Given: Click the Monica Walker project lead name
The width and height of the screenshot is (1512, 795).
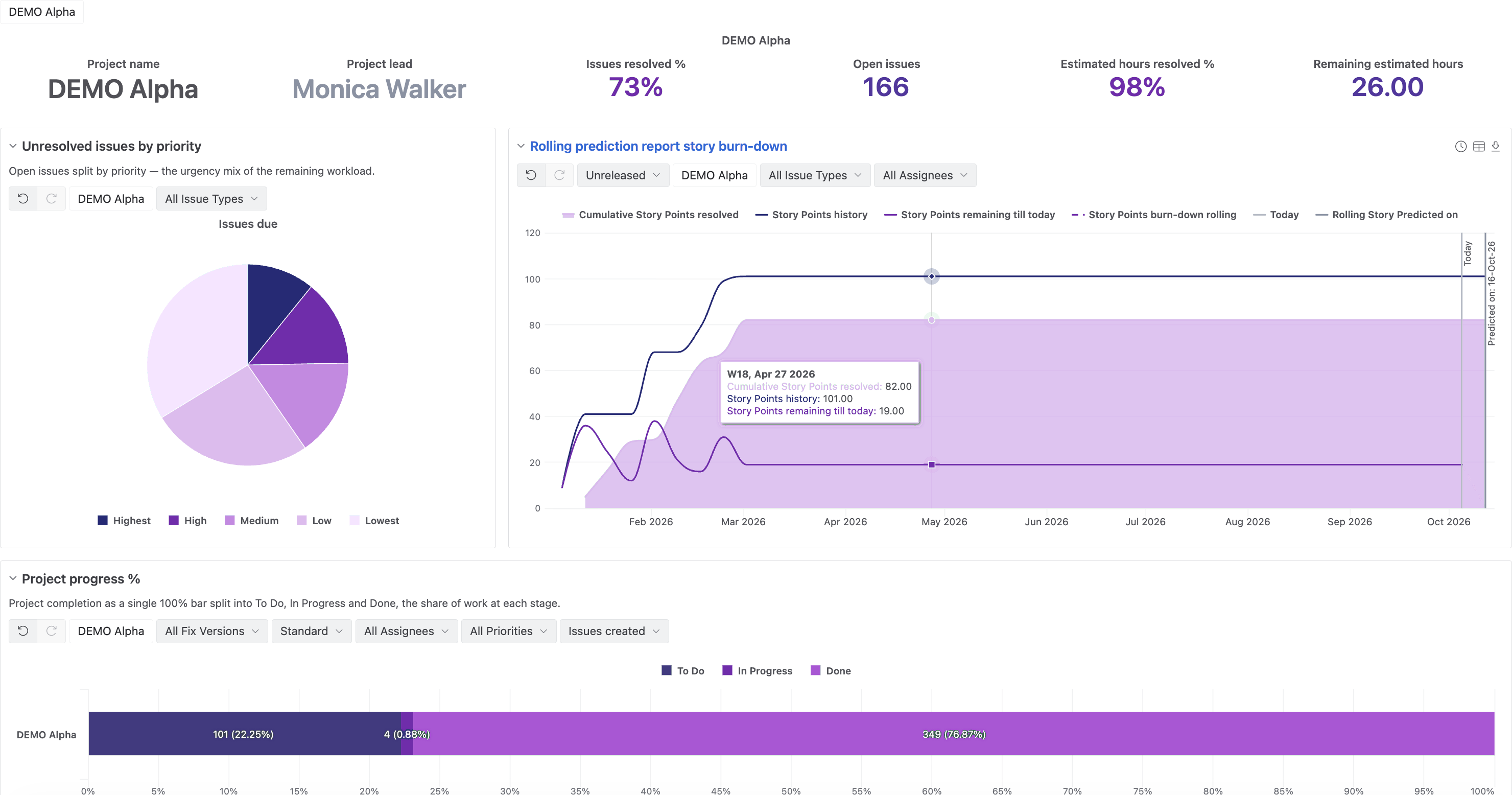Looking at the screenshot, I should (379, 89).
